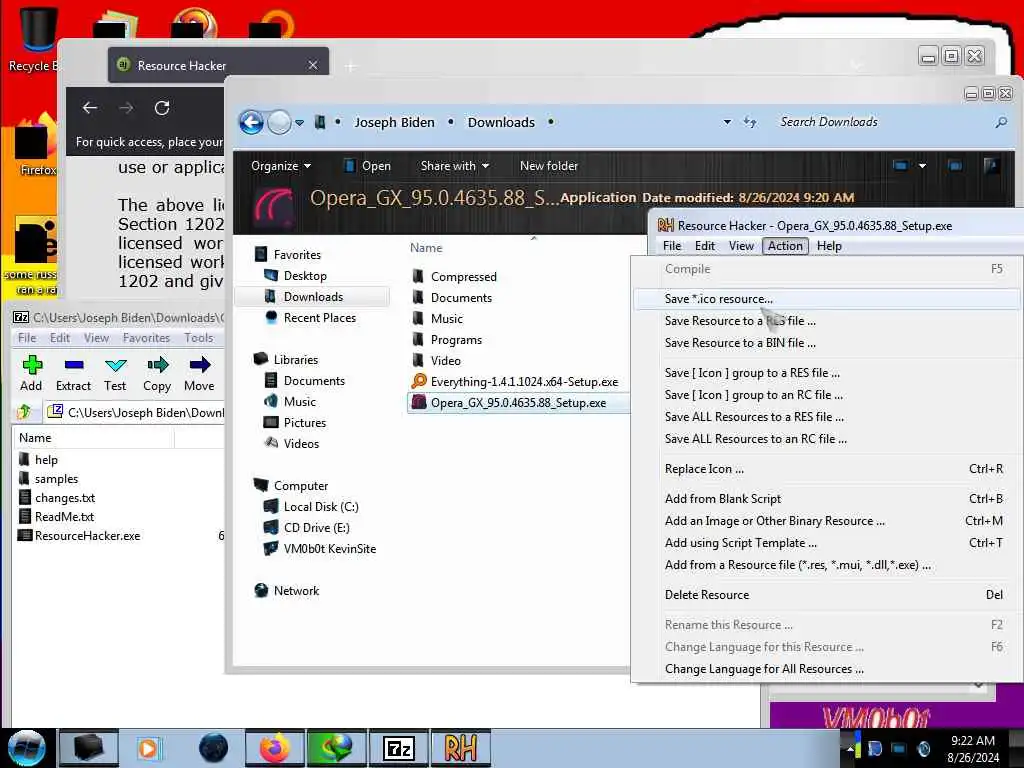The width and height of the screenshot is (1024, 768).
Task: Open media player from the taskbar
Action: (149, 748)
